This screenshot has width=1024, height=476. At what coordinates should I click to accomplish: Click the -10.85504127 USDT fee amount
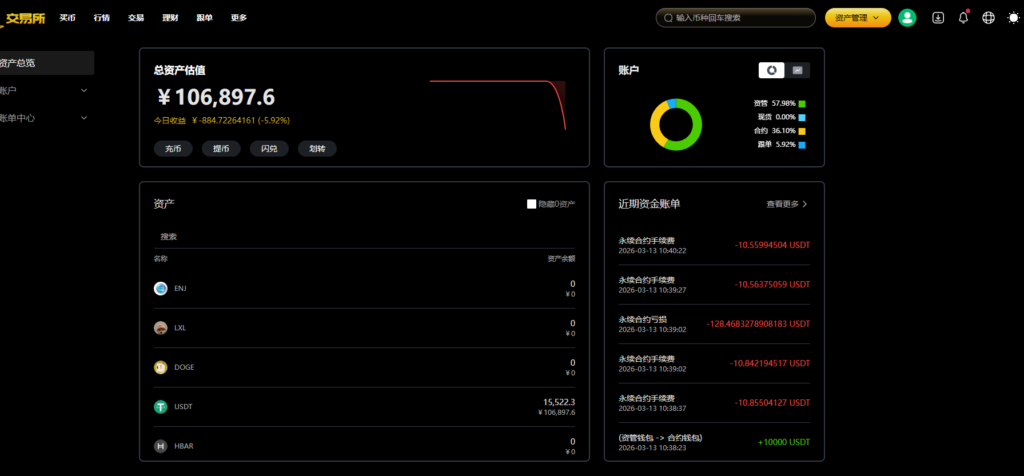point(773,403)
